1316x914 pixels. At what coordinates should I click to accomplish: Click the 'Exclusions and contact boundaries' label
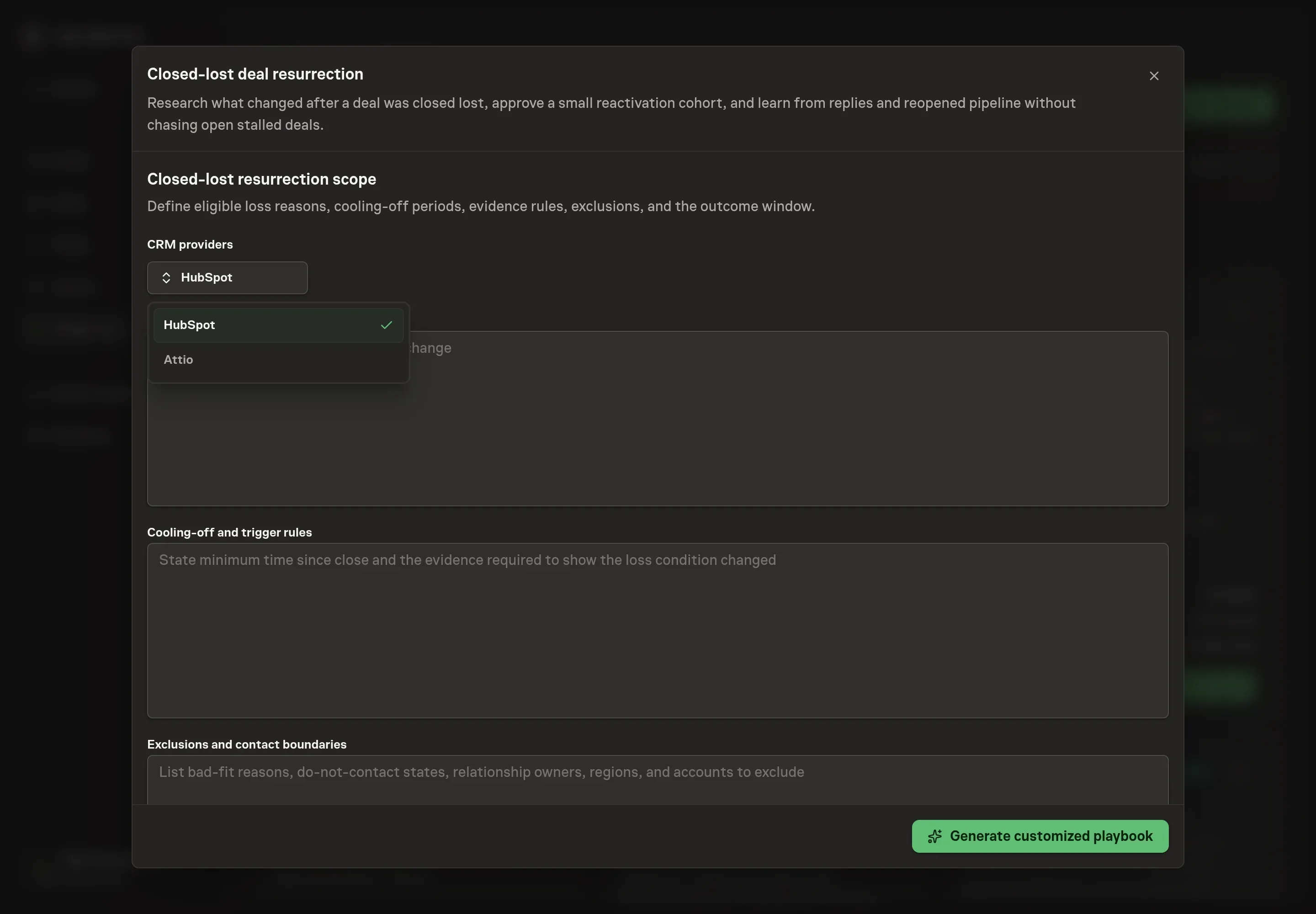click(247, 744)
